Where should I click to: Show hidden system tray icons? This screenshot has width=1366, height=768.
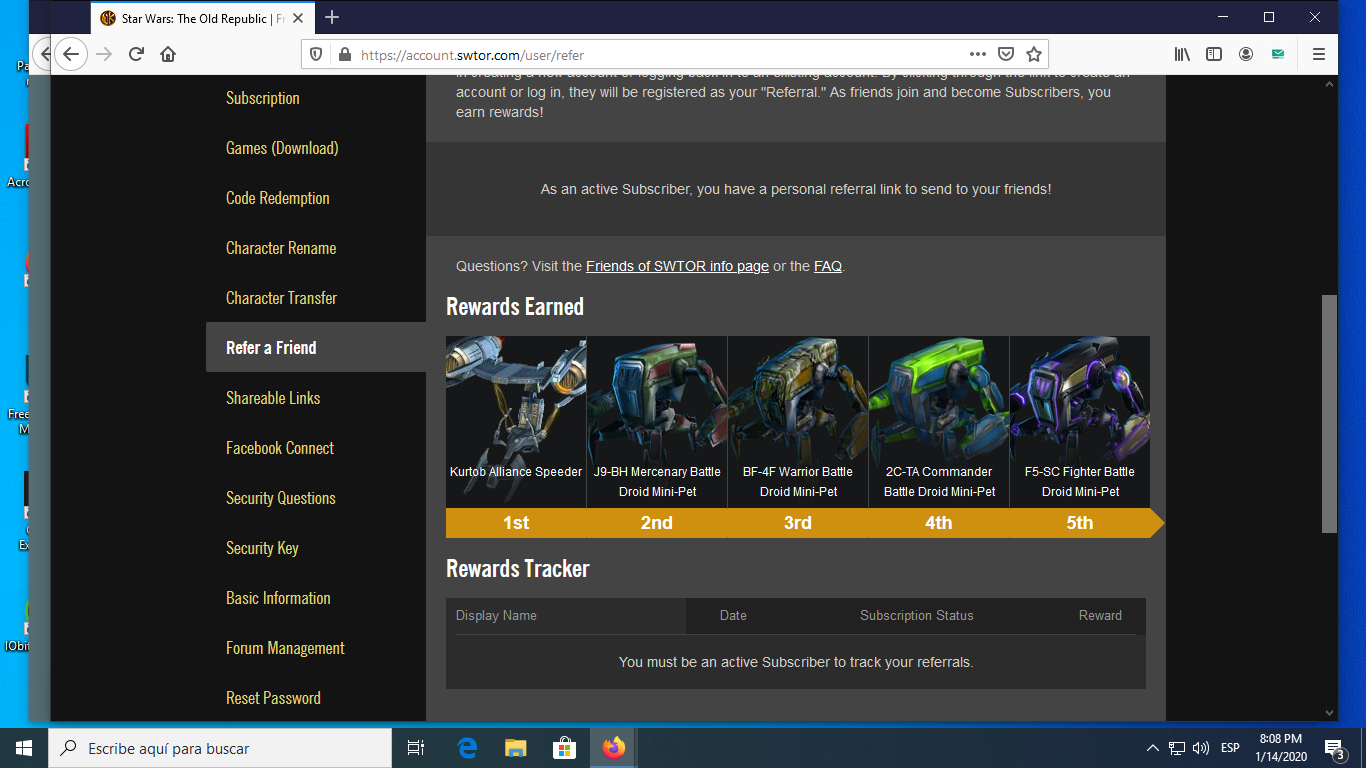click(x=1153, y=748)
